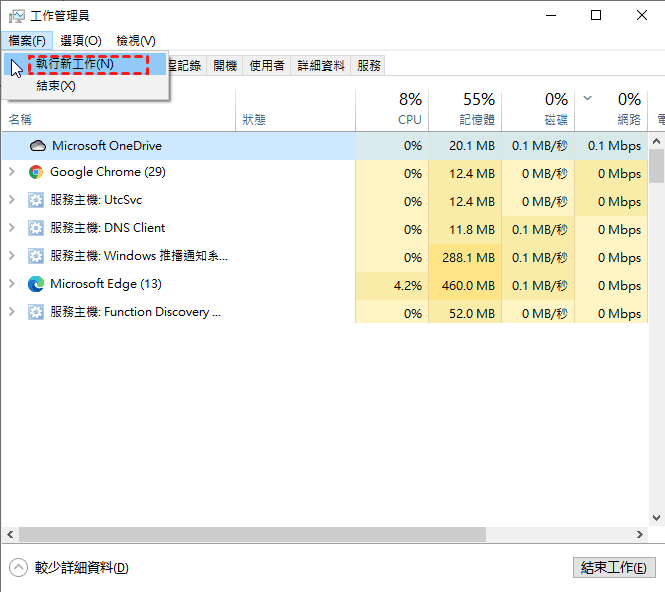
Task: Click the Google Chrome process icon
Action: [36, 172]
